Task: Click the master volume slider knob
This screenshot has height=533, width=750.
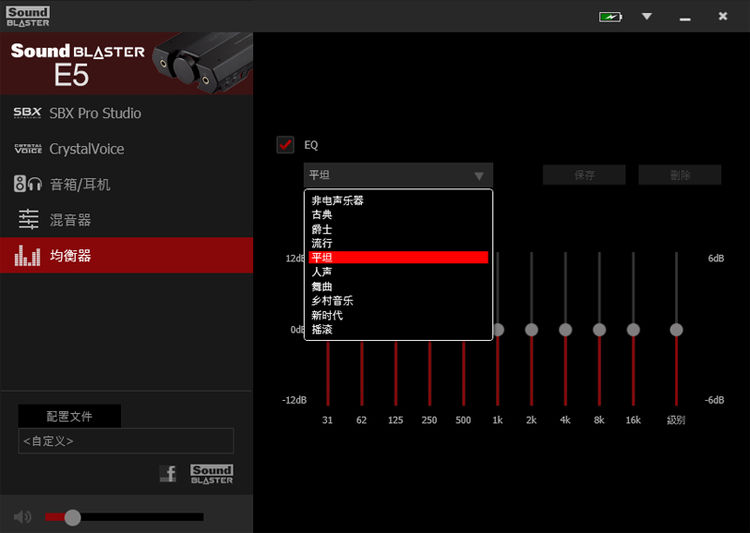Action: [72, 517]
